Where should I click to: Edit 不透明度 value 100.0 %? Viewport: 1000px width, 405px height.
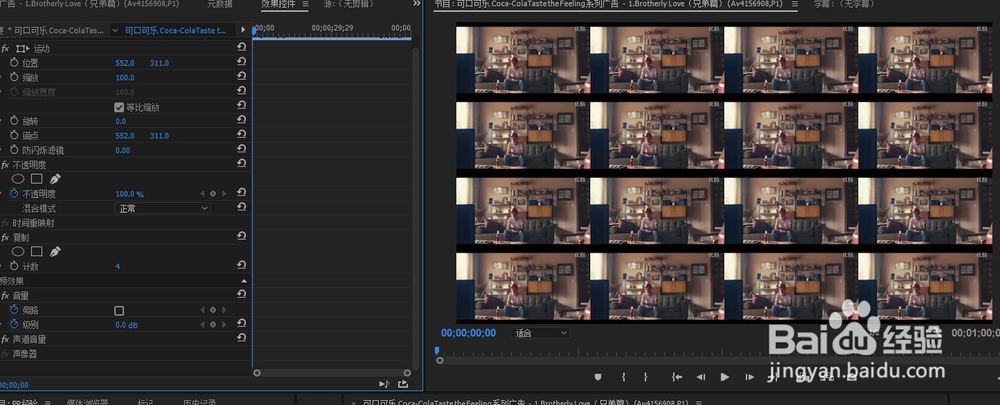tap(129, 194)
